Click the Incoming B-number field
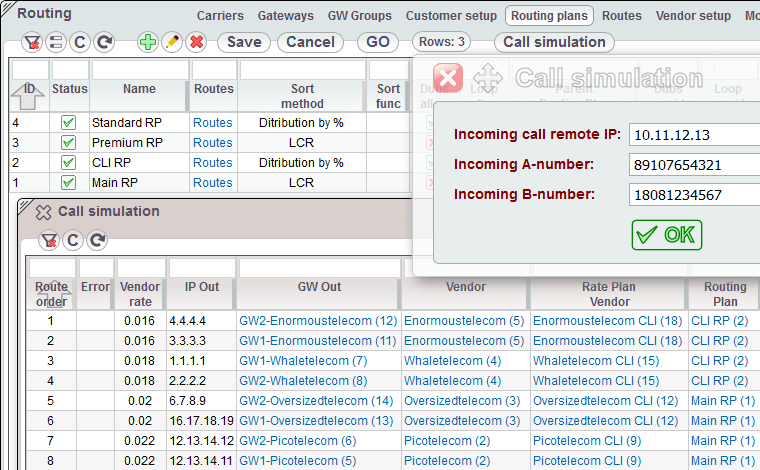Screen dimensions: 760x470 click(x=695, y=195)
